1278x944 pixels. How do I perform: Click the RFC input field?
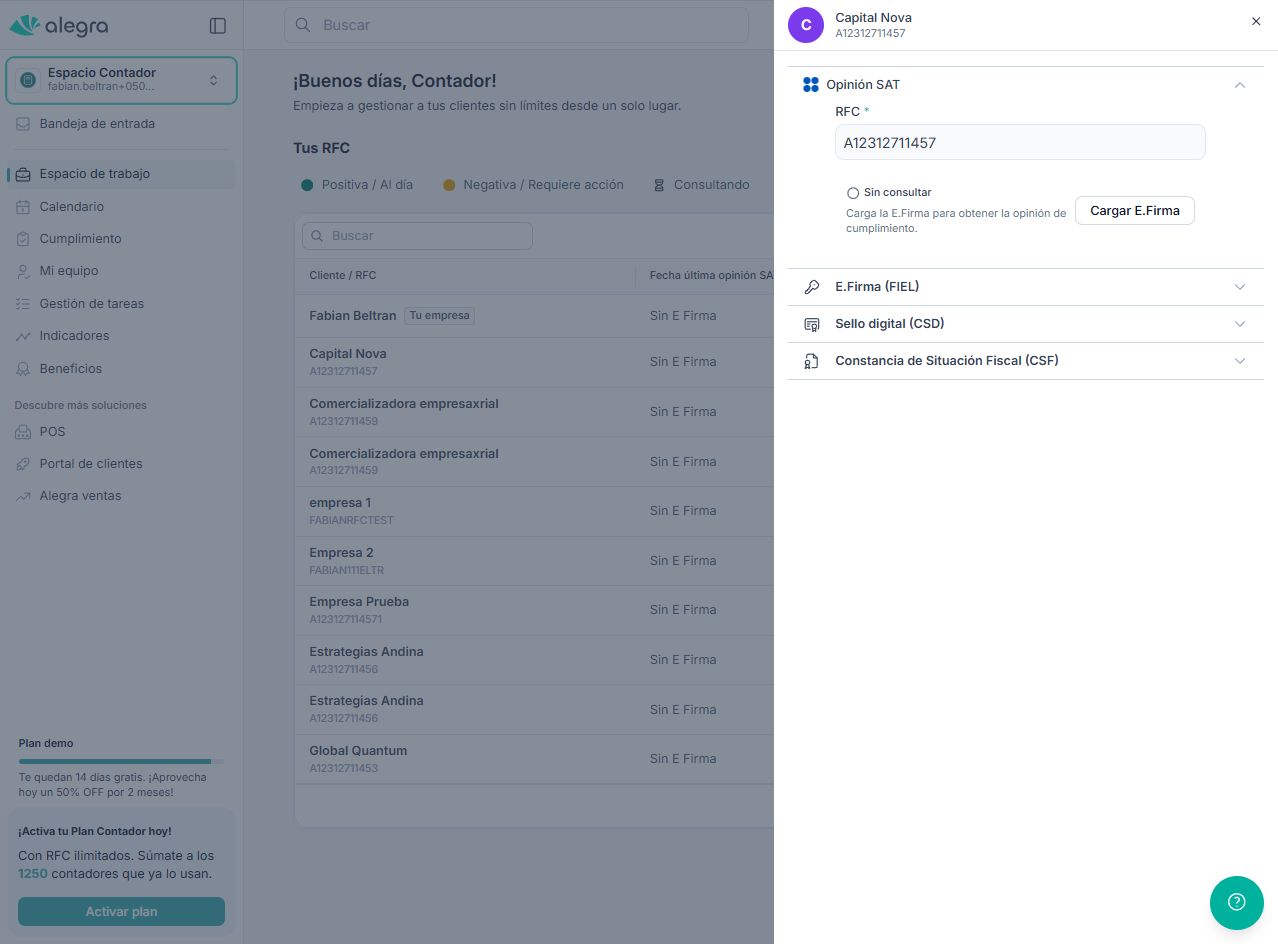pos(1019,143)
